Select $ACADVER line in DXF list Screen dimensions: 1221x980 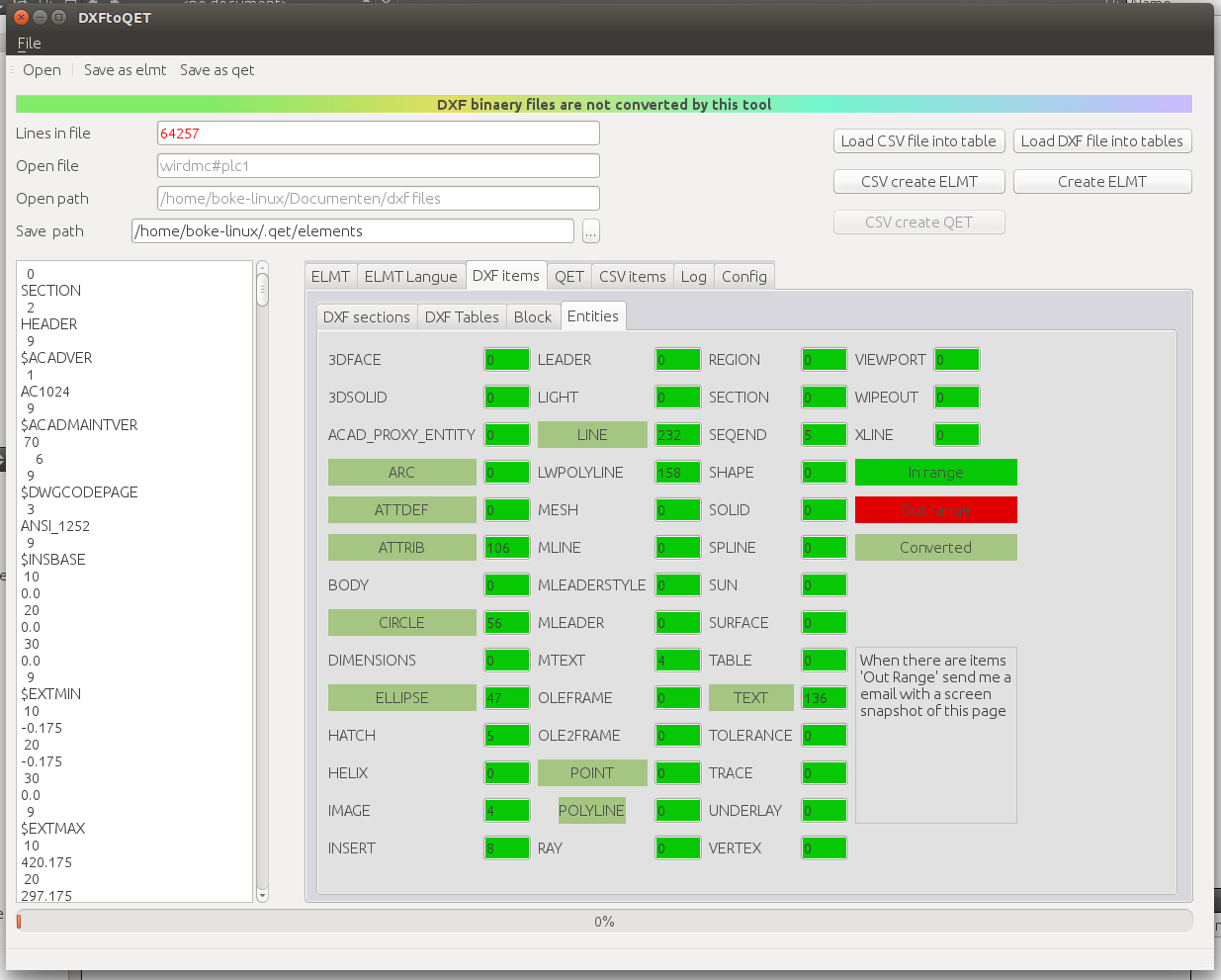tap(56, 358)
